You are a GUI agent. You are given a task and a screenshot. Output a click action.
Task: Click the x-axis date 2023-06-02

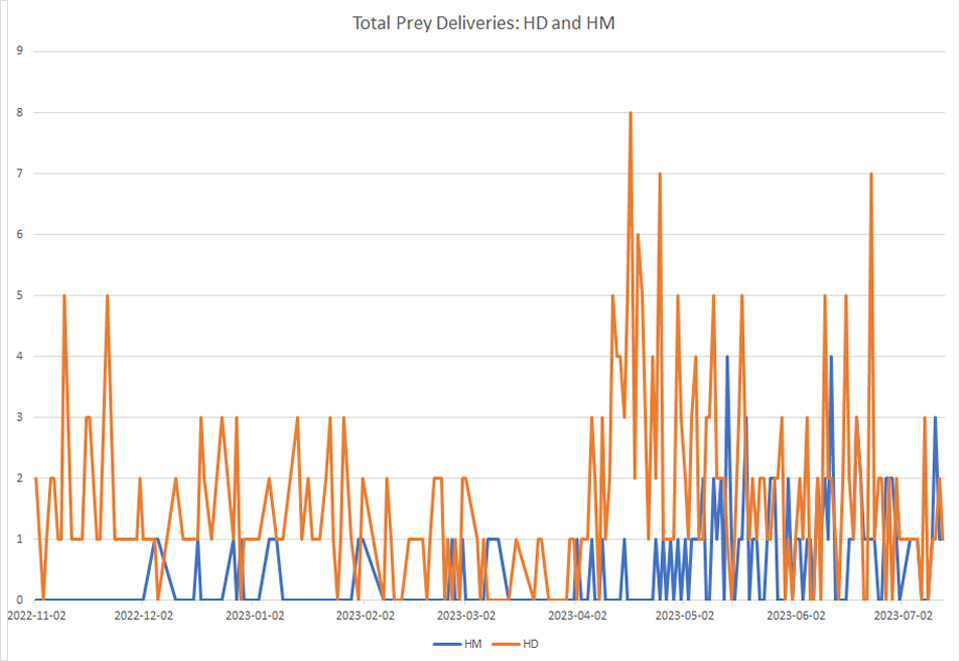pos(796,615)
